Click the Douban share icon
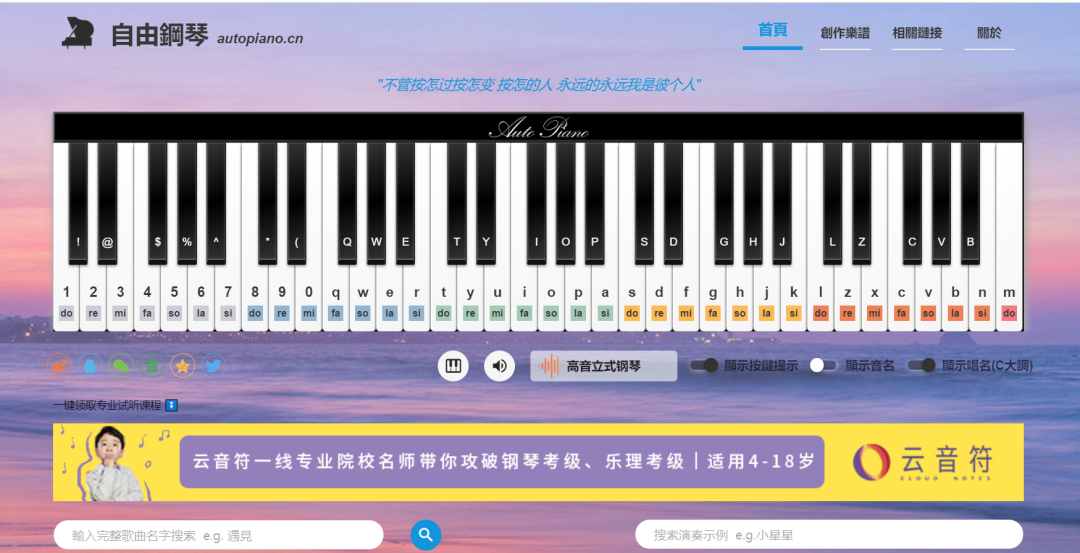 (x=152, y=366)
